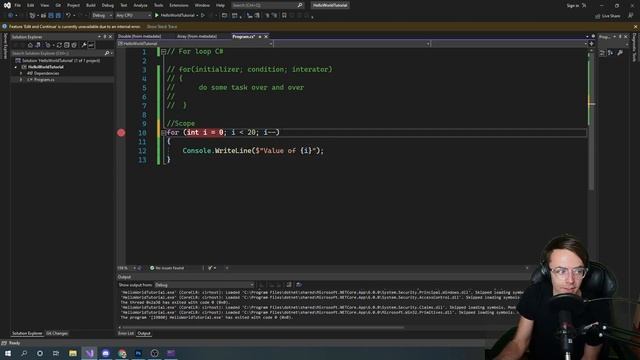Open the Build menu
Screen dimensions: 640x360
tap(91, 5)
